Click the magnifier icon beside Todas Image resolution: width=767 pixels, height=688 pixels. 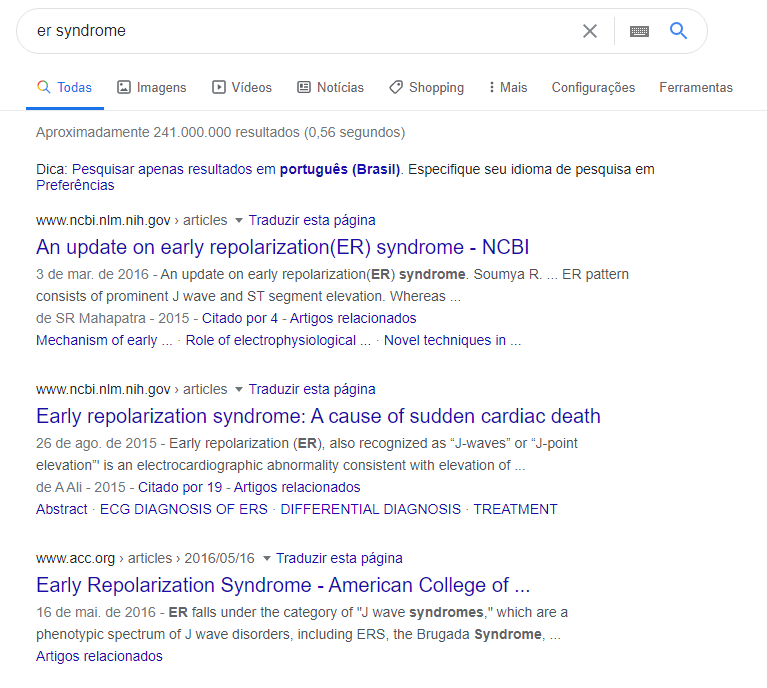tap(44, 87)
